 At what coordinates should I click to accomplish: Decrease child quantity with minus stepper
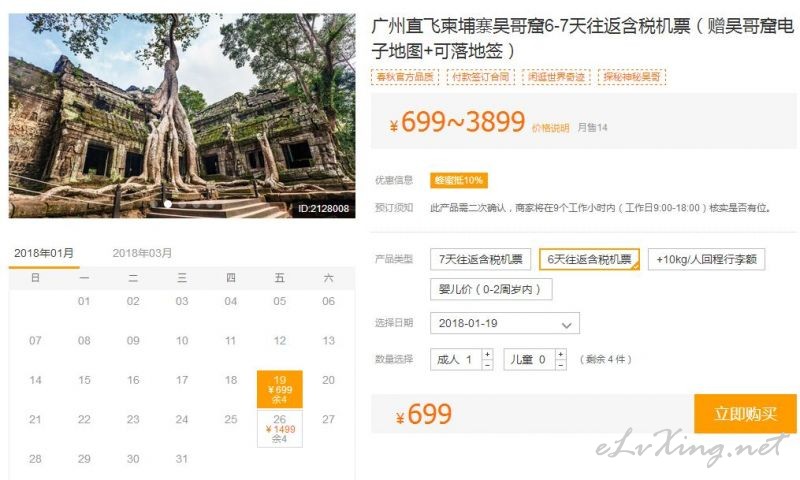coord(561,365)
